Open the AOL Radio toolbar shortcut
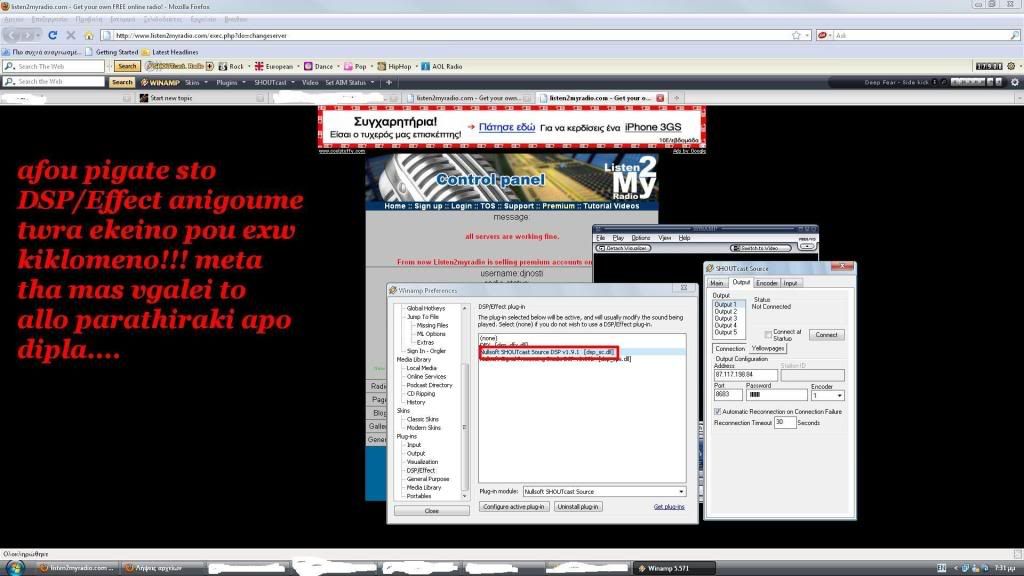1024x576 pixels. click(x=441, y=67)
